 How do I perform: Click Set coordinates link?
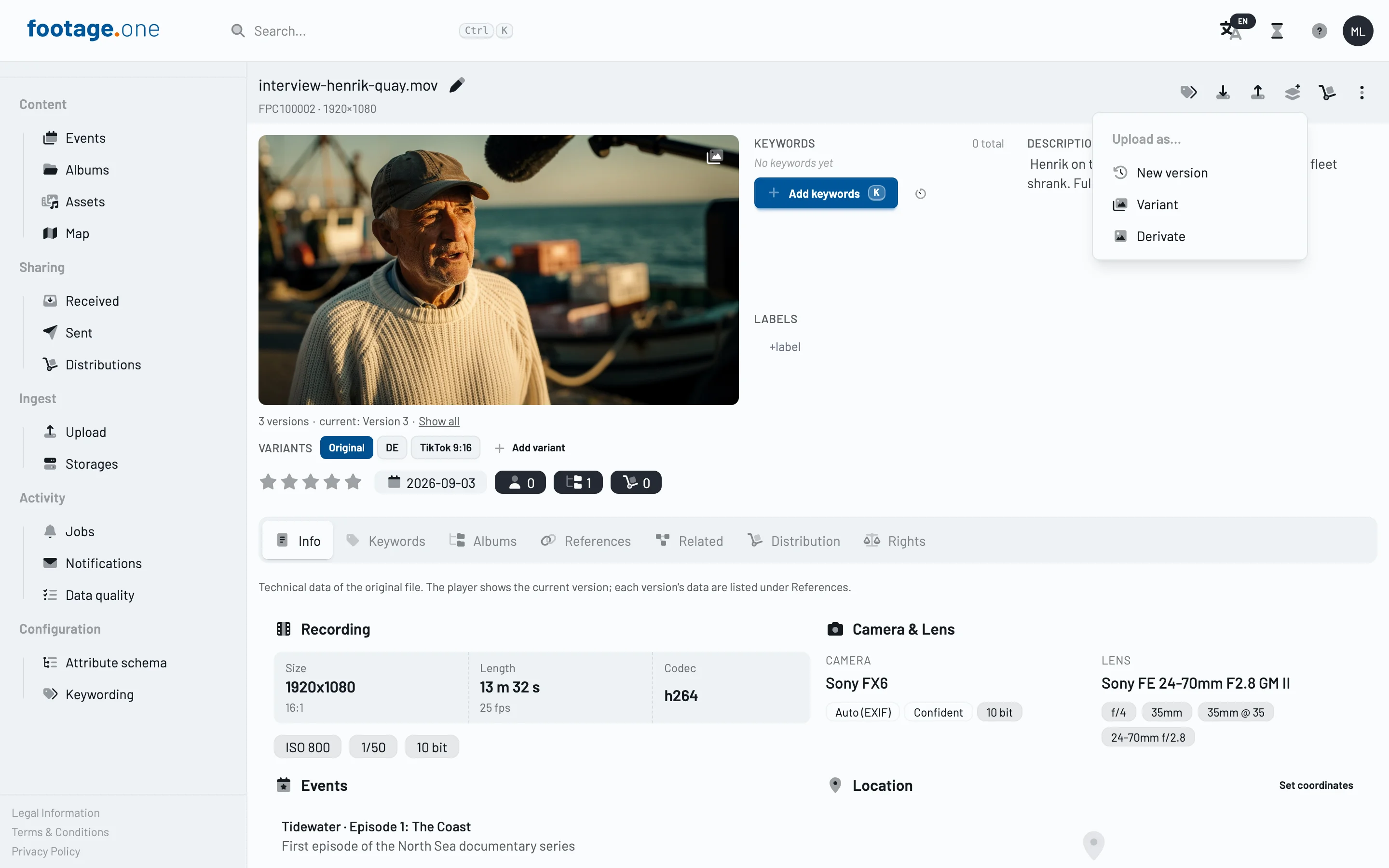pos(1316,786)
